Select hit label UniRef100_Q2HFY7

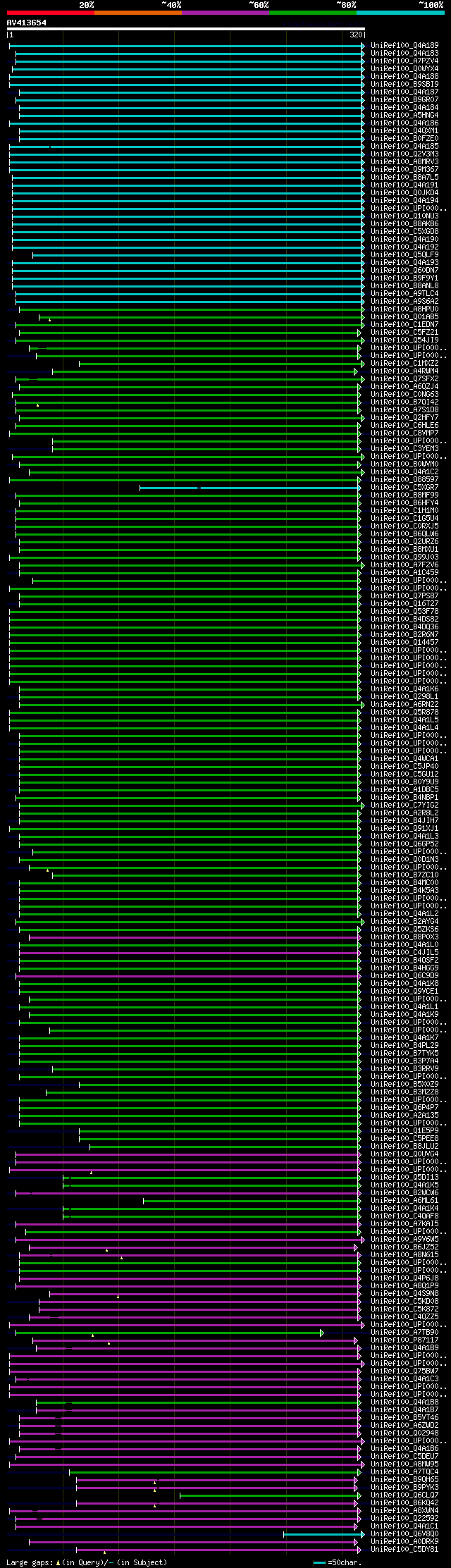click(x=404, y=418)
